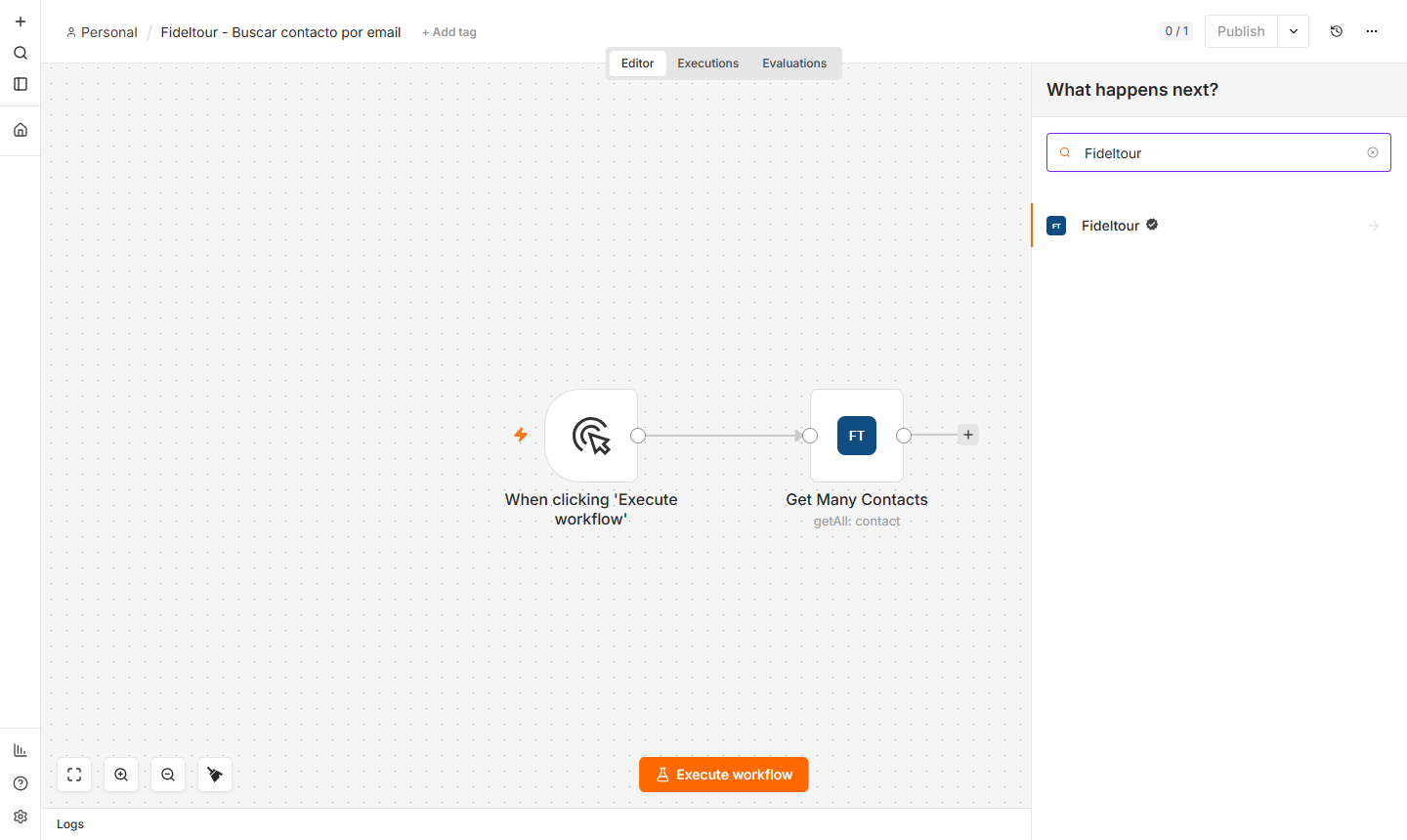The height and width of the screenshot is (840, 1407).
Task: Zoom out on the canvas
Action: point(168,775)
